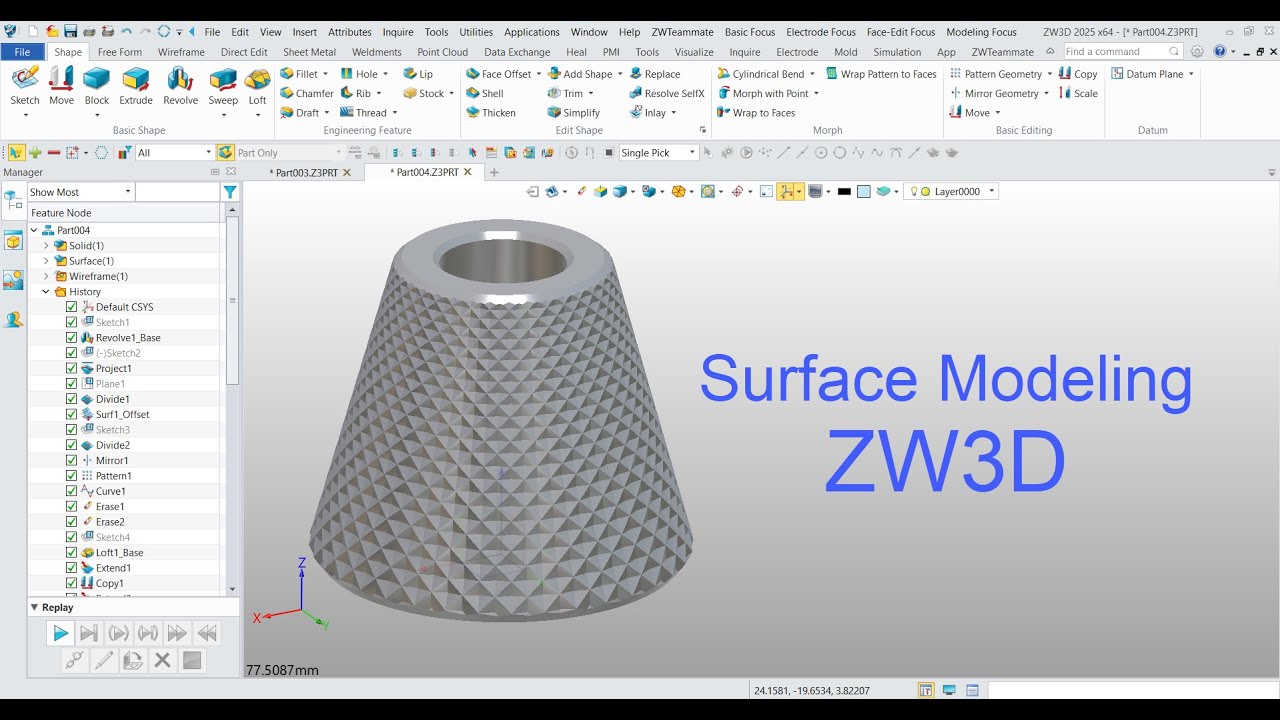Image resolution: width=1280 pixels, height=720 pixels.
Task: Click the Scale tool in Basic Editing
Action: coord(1078,93)
